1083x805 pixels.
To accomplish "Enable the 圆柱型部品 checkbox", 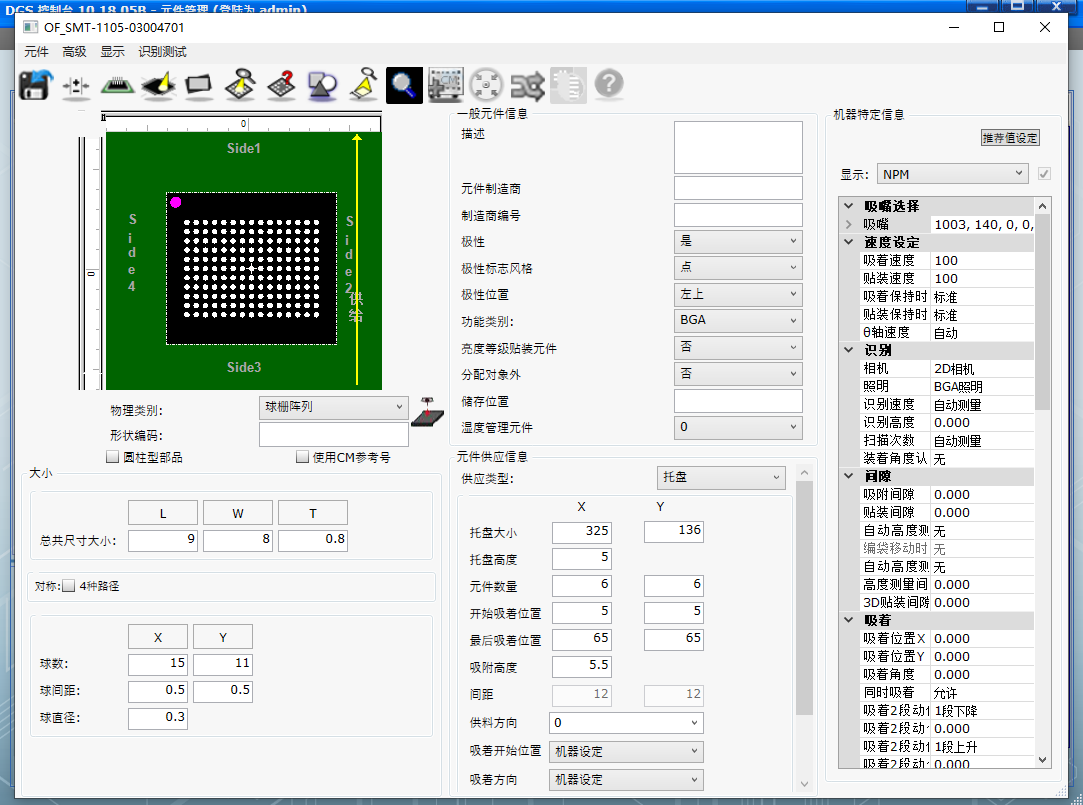I will coord(113,458).
